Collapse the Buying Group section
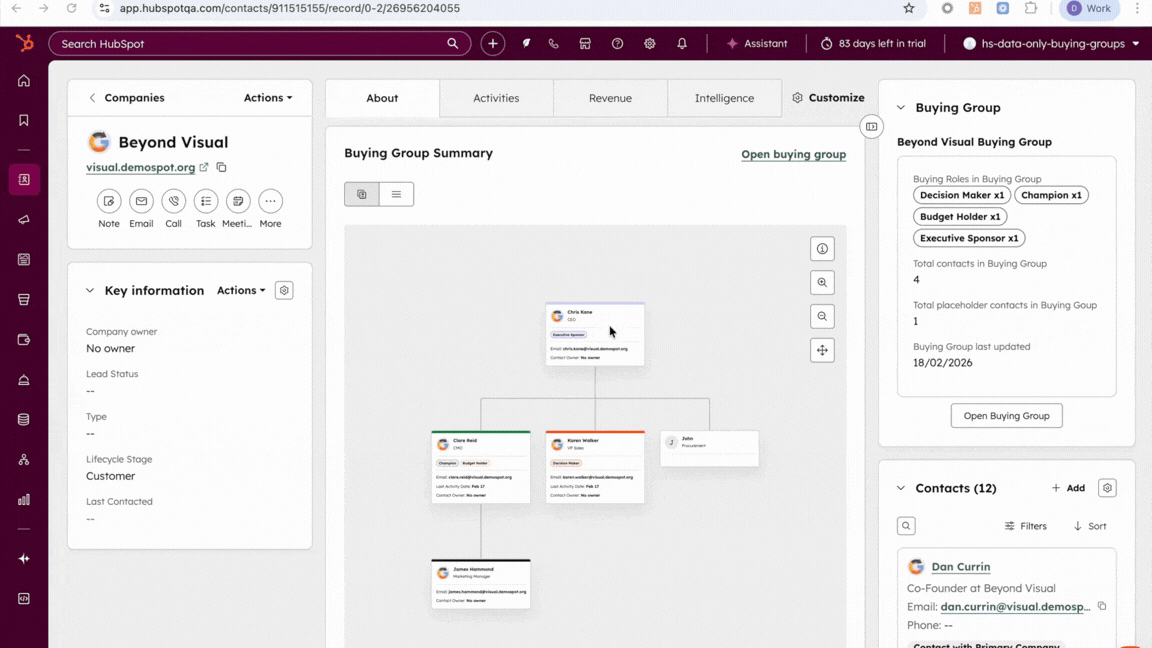The width and height of the screenshot is (1152, 648). [901, 108]
